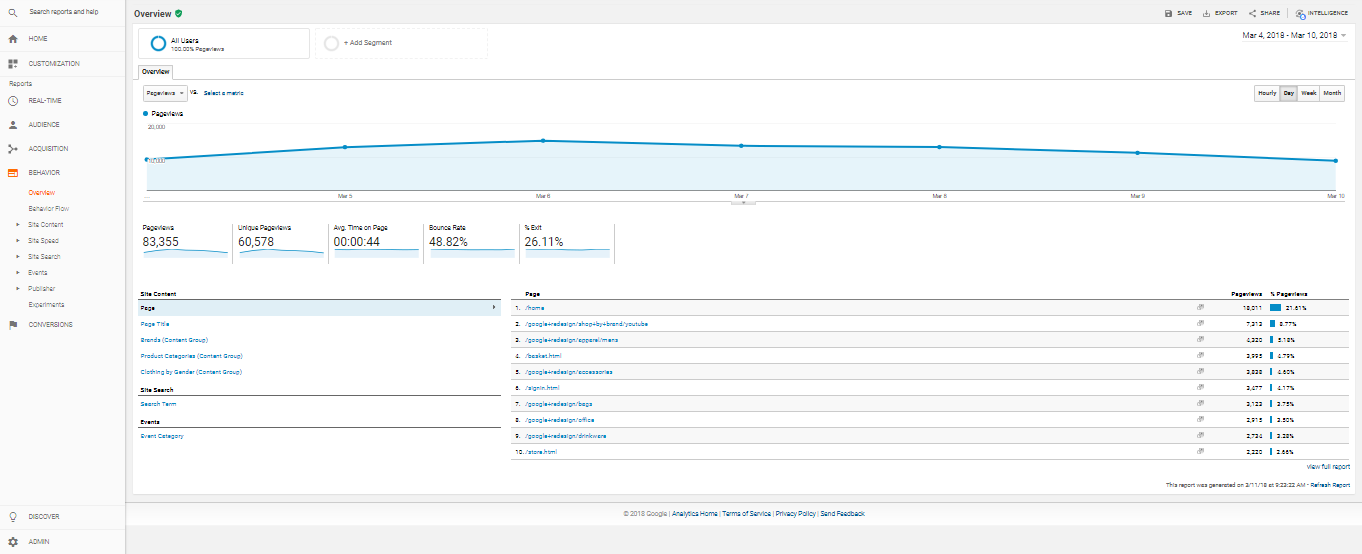Image resolution: width=1362 pixels, height=554 pixels.
Task: Open Behavior Flow in sidebar
Action: click(49, 209)
